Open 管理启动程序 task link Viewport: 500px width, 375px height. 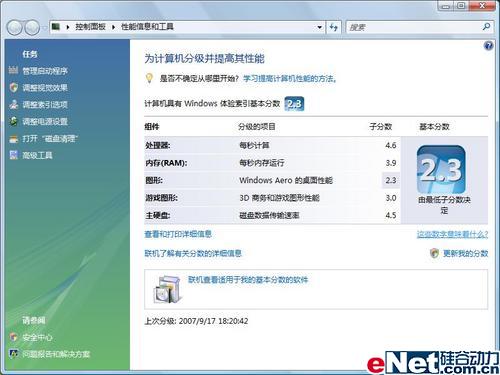click(45, 71)
